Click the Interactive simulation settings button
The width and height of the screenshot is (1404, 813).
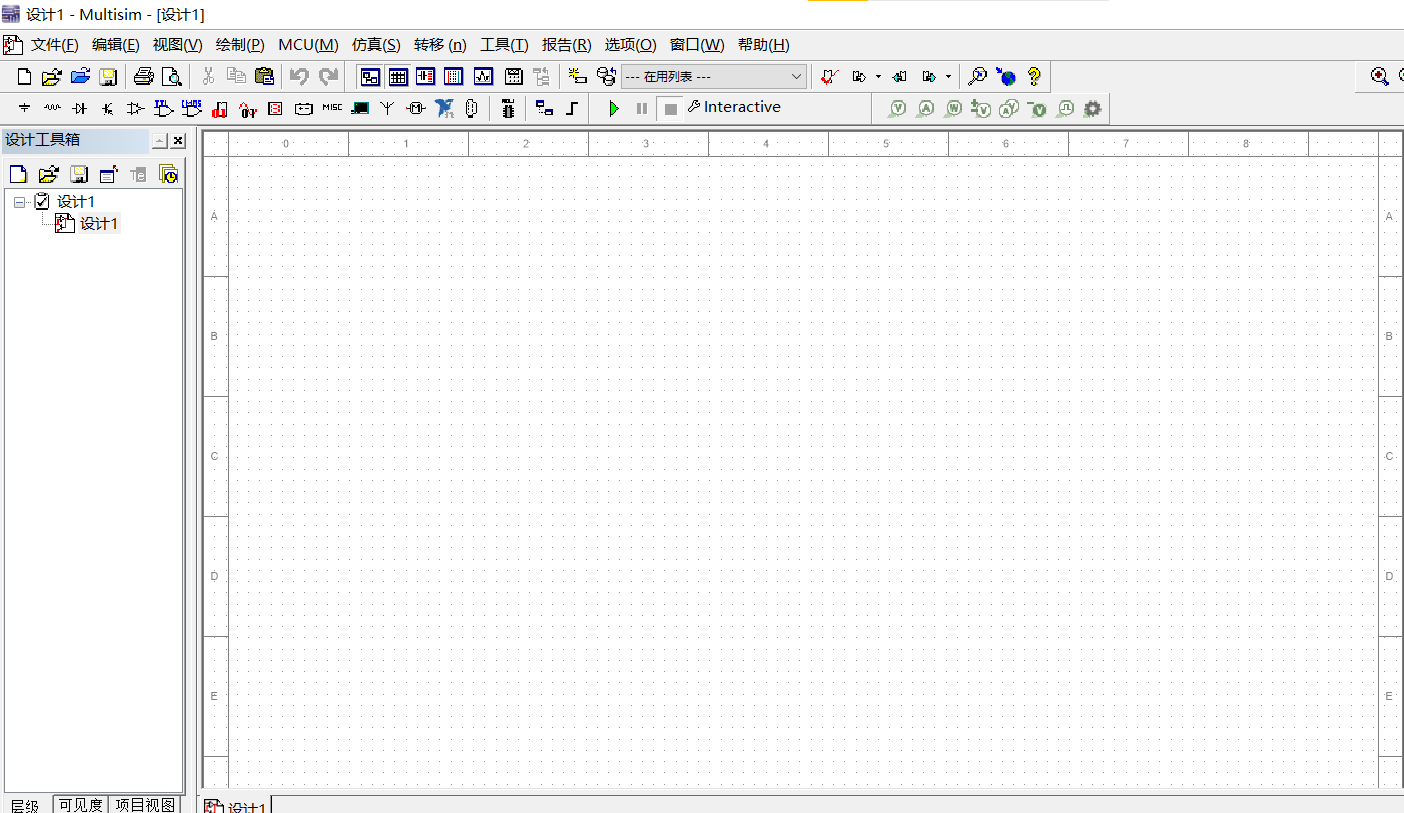coord(735,107)
